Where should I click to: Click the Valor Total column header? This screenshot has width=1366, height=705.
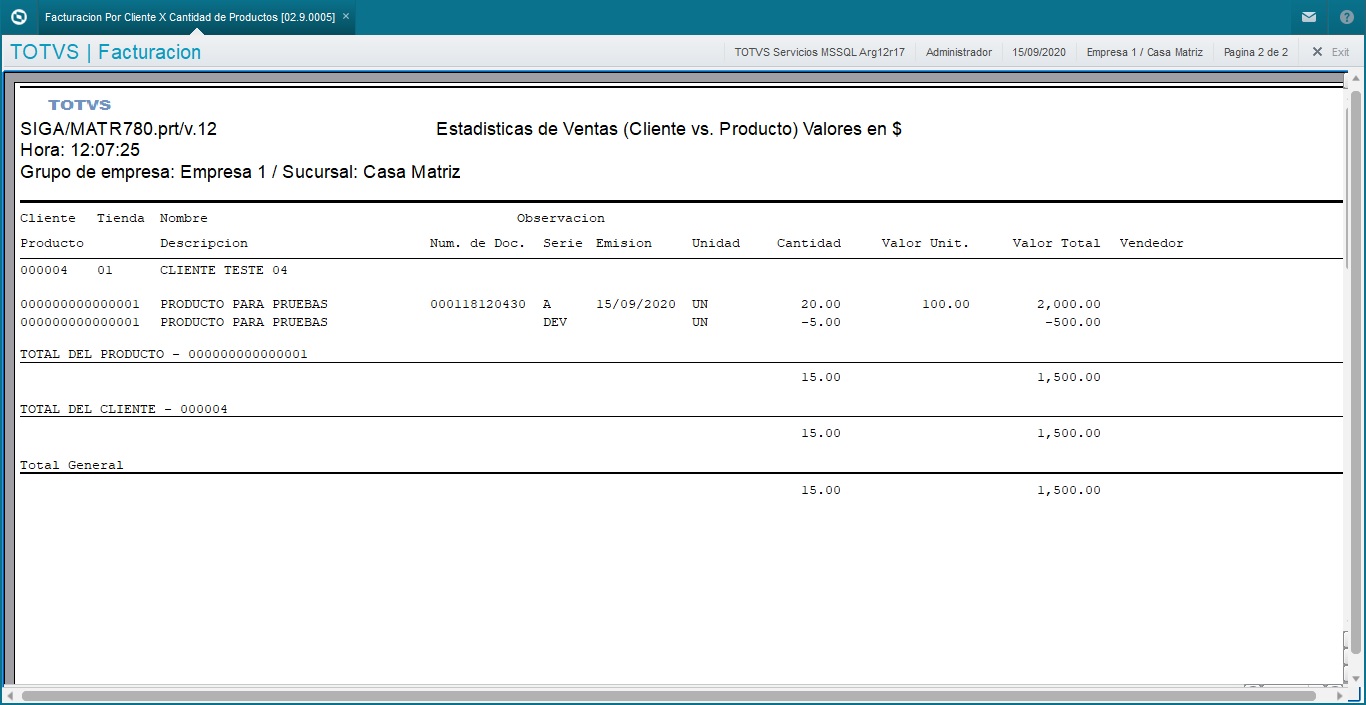pos(1056,243)
